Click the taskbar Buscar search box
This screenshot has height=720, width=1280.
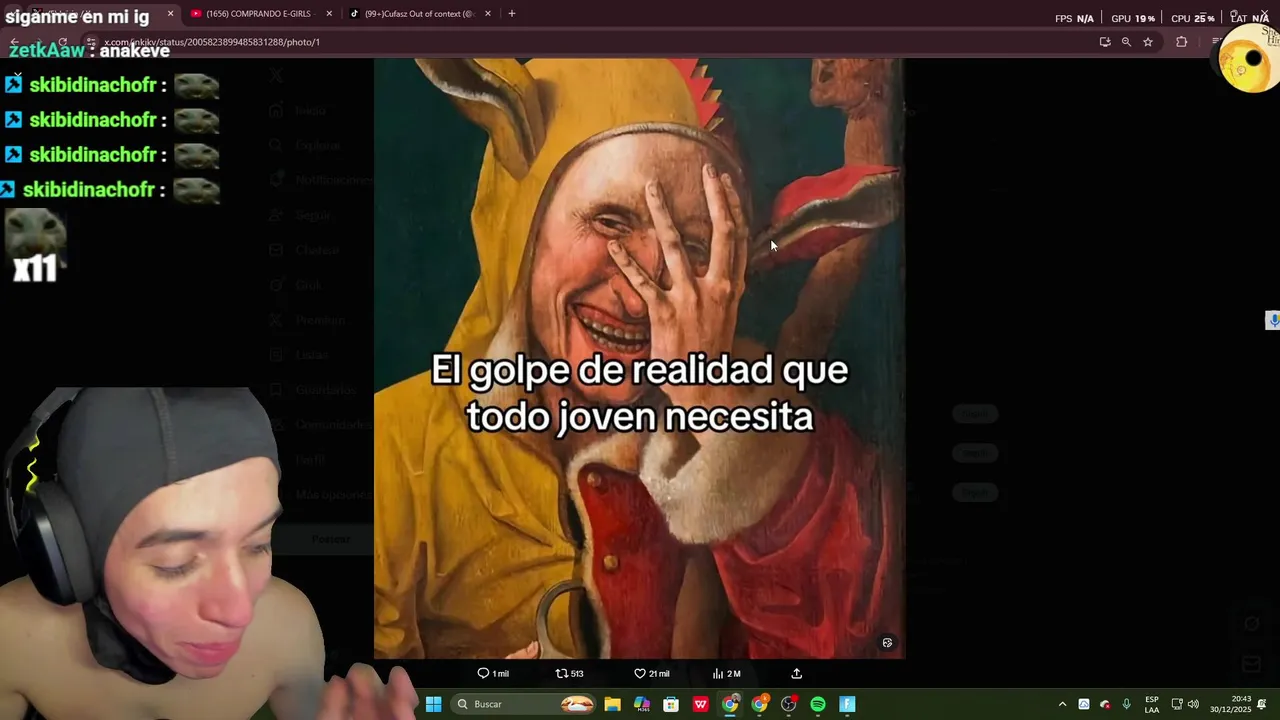[523, 704]
